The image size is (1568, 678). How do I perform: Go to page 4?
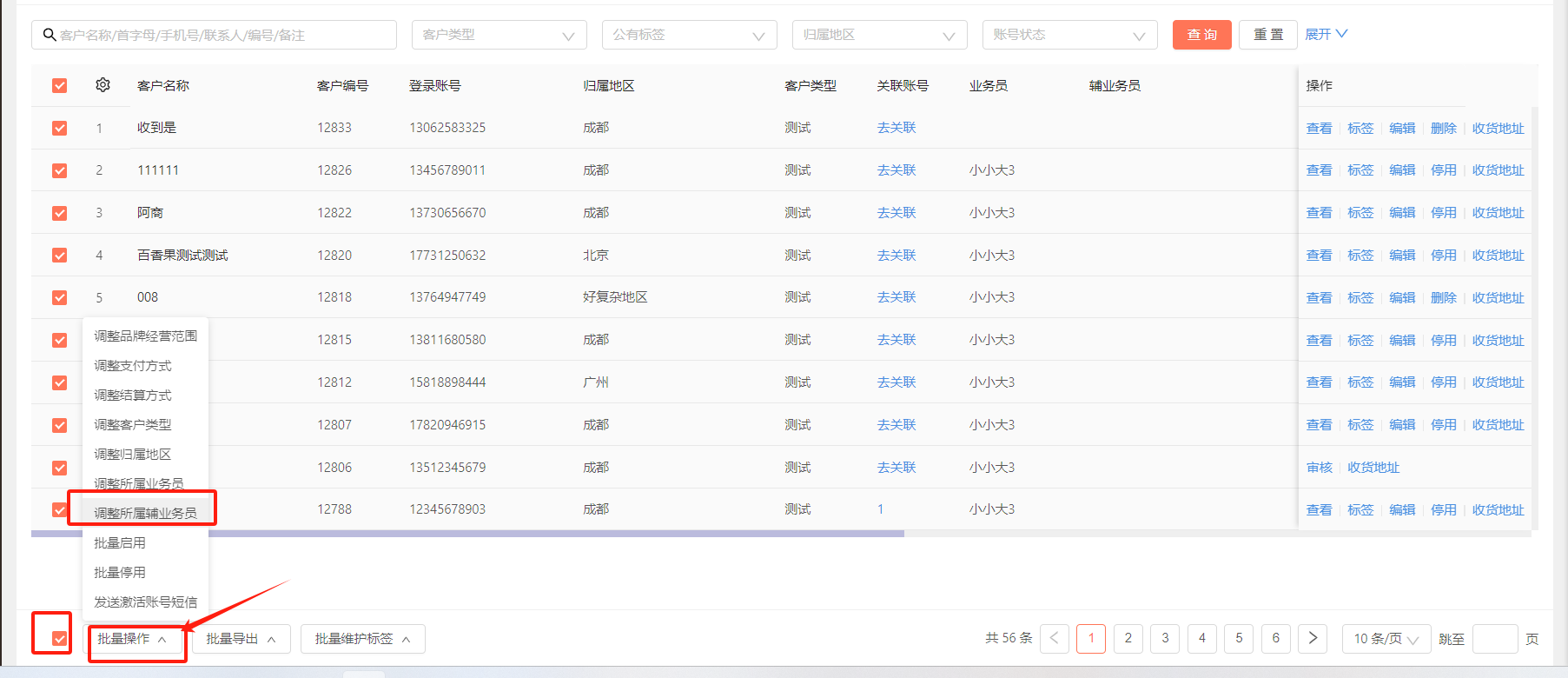(1201, 639)
